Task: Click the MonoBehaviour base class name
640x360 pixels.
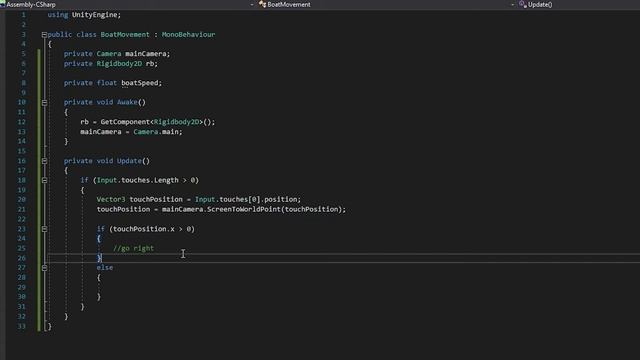Action: pyautogui.click(x=188, y=35)
